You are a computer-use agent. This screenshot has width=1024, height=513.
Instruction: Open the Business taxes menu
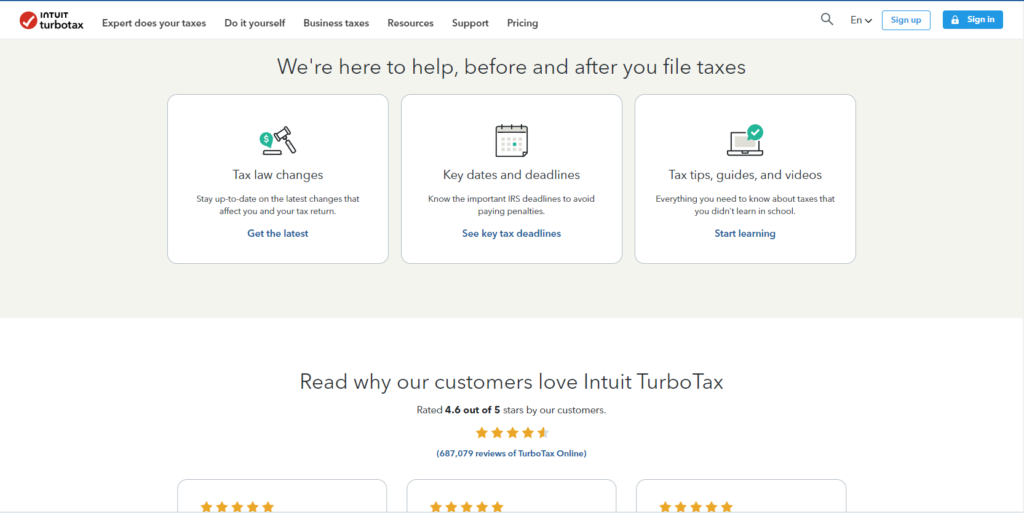click(x=336, y=23)
